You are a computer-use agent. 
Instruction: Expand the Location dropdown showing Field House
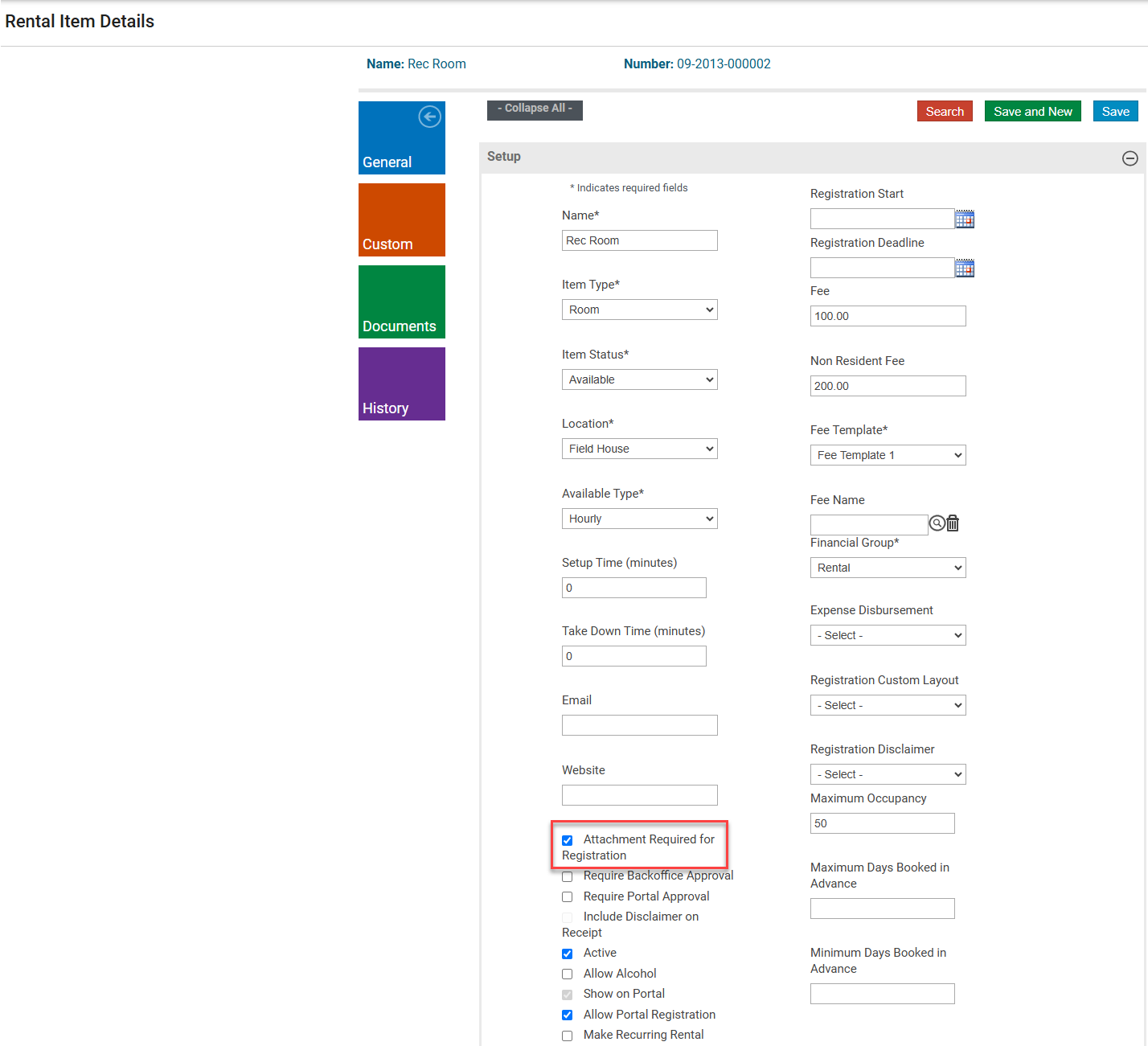[x=639, y=449]
